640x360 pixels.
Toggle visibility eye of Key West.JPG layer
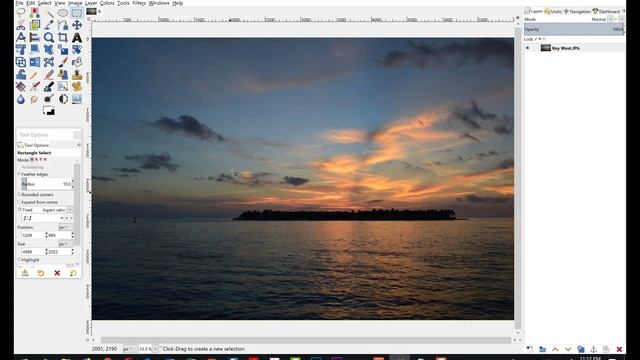tap(527, 48)
